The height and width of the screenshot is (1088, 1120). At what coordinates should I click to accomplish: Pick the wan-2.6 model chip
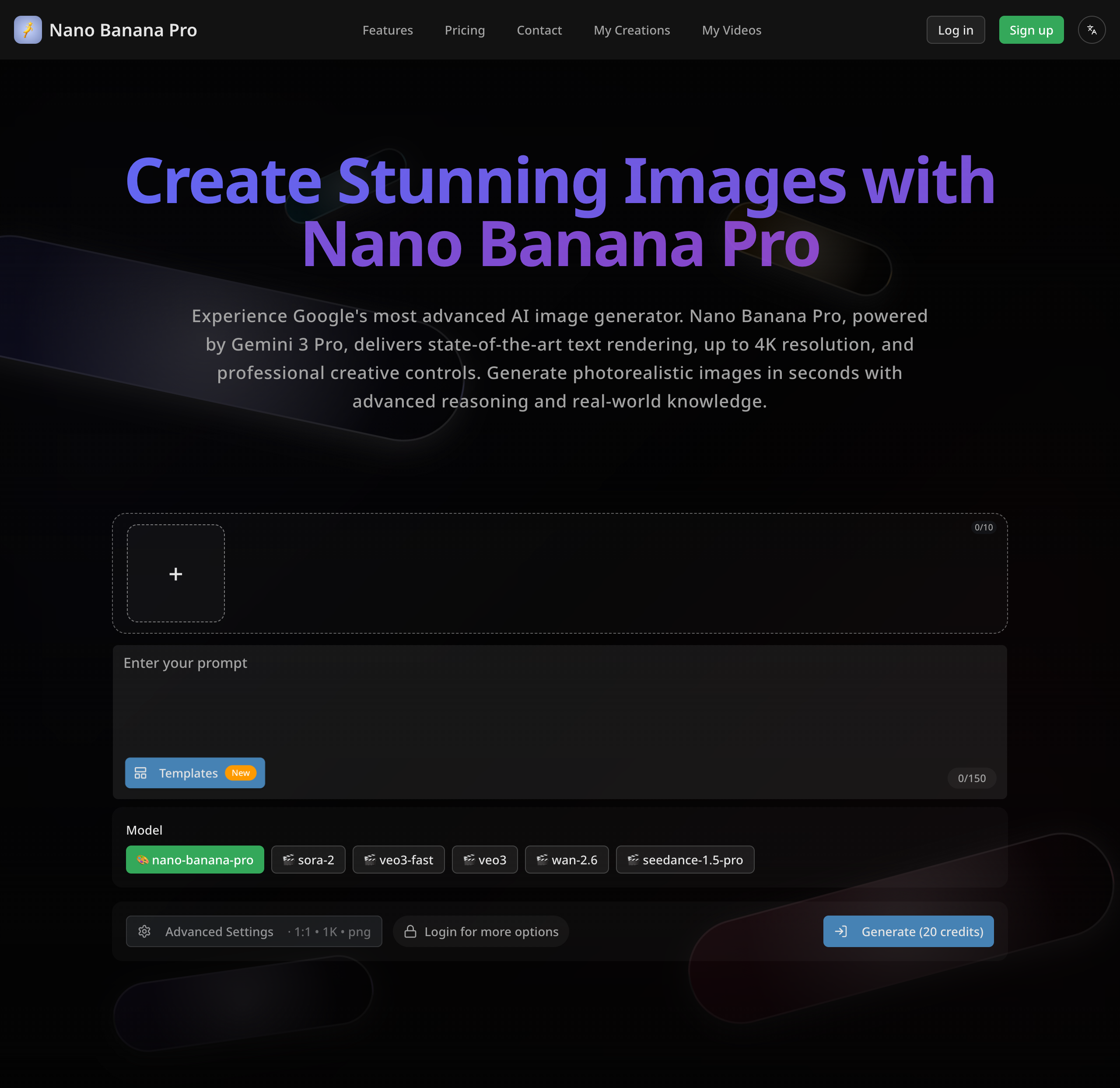(566, 859)
